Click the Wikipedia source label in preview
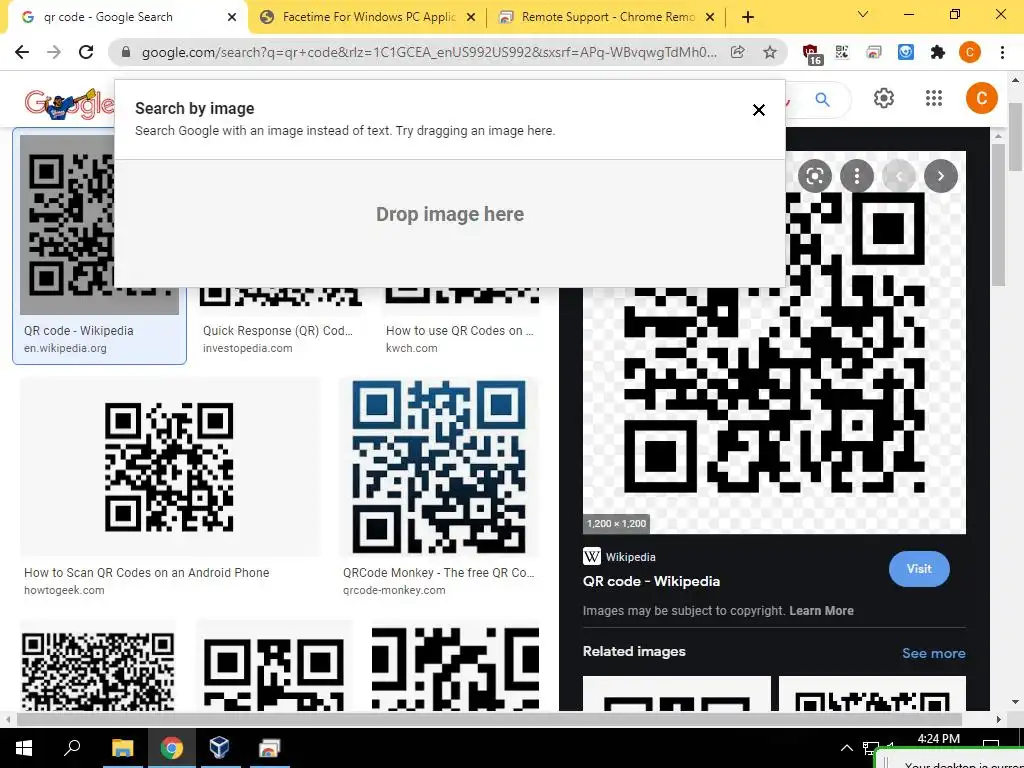 pos(630,557)
